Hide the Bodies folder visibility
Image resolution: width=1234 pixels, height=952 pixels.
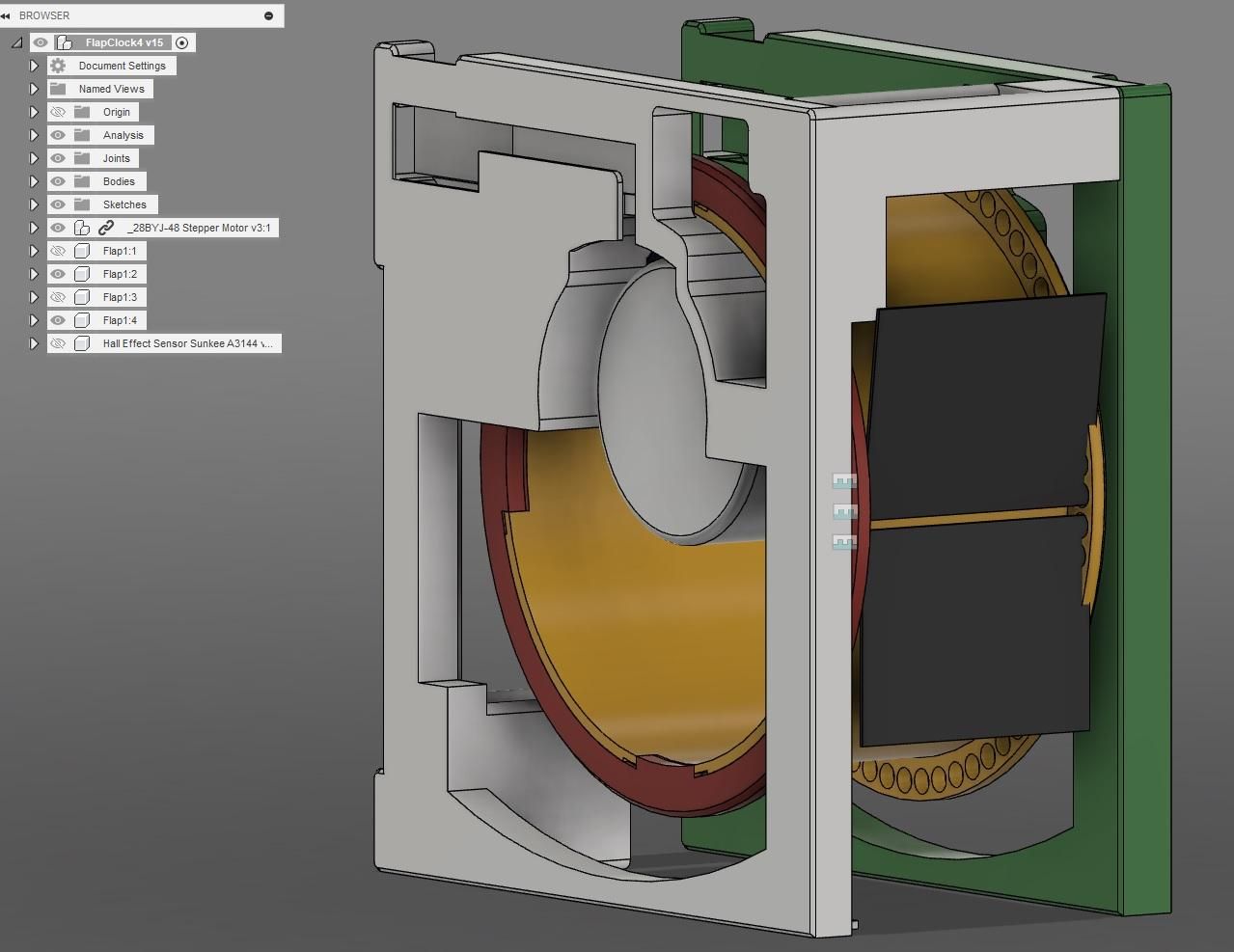(x=58, y=181)
